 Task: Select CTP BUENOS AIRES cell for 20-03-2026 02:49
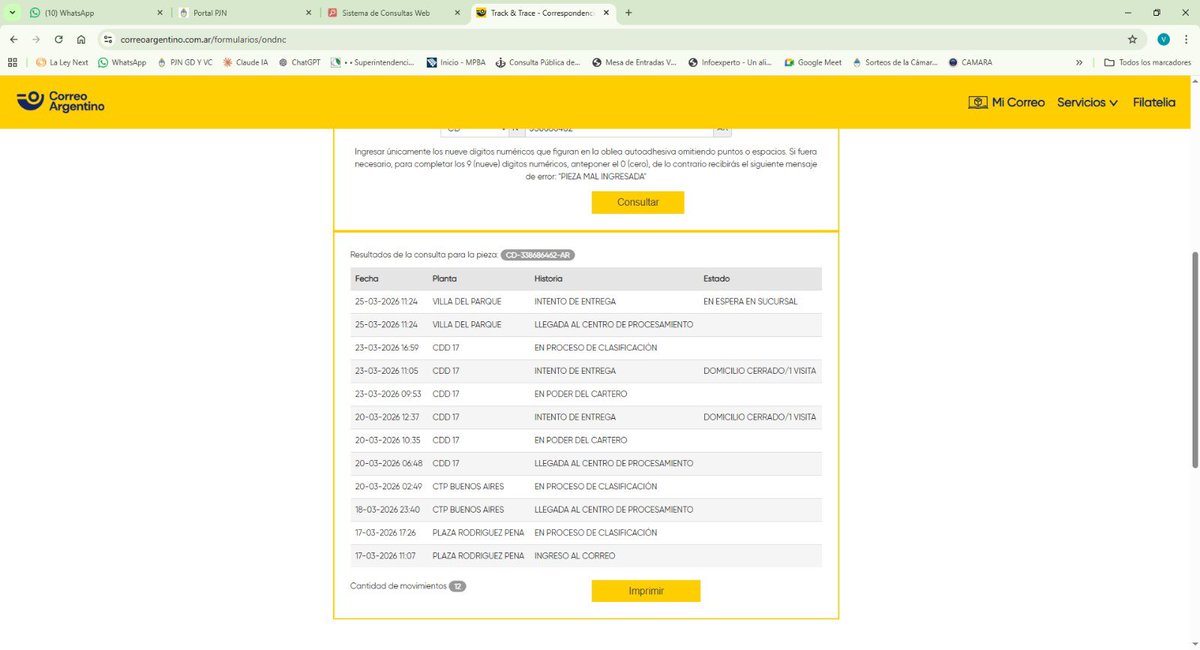pos(468,486)
